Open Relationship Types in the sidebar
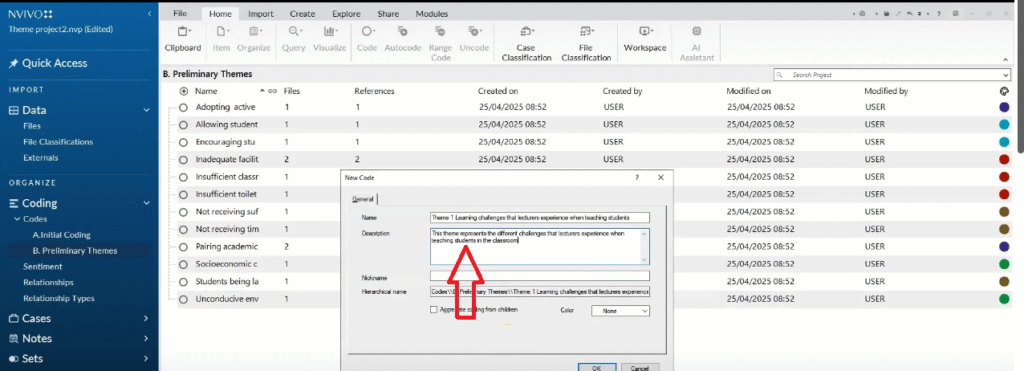This screenshot has width=1024, height=371. [59, 298]
